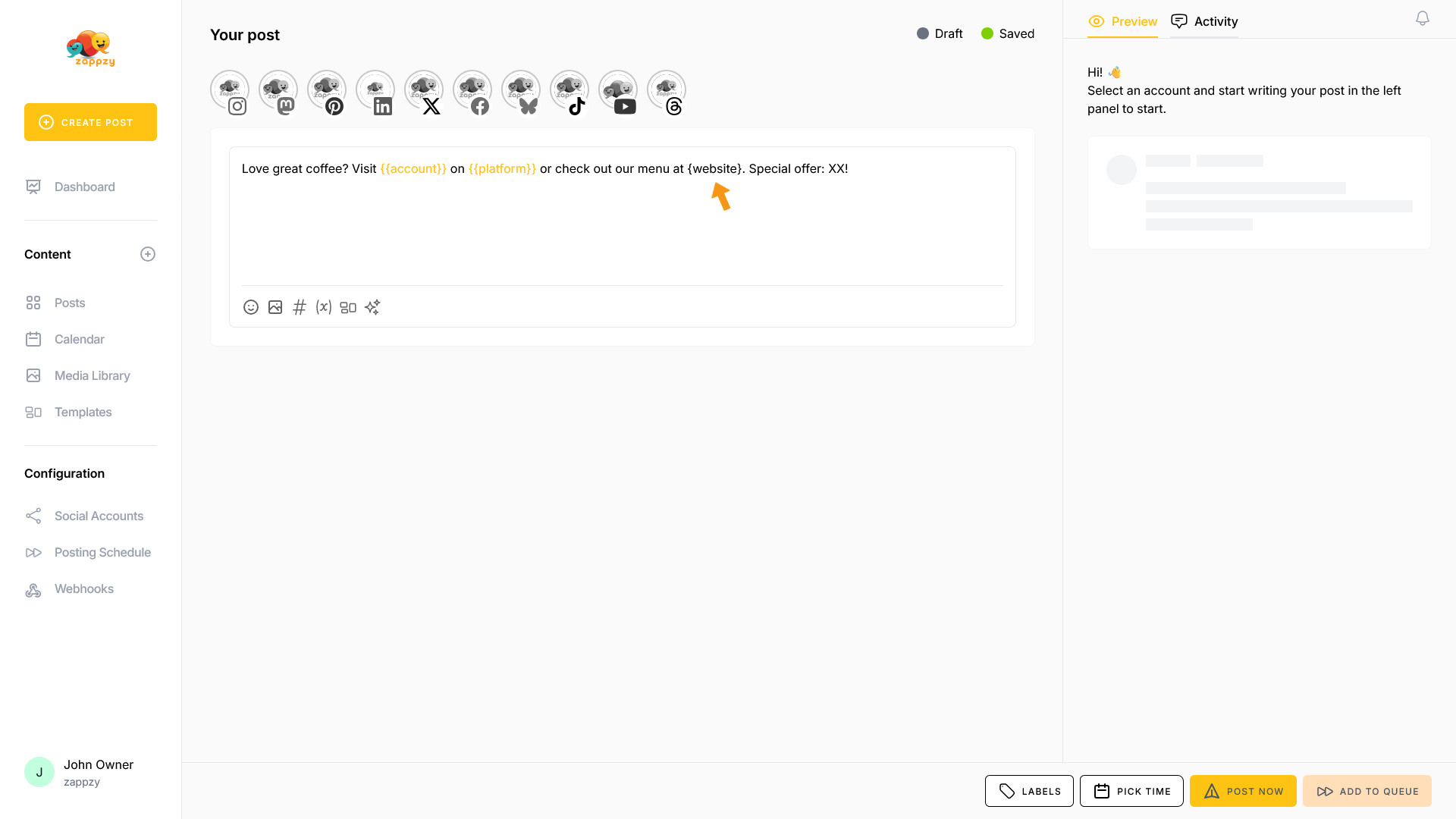
Task: Switch to the Activity tab
Action: coord(1204,21)
